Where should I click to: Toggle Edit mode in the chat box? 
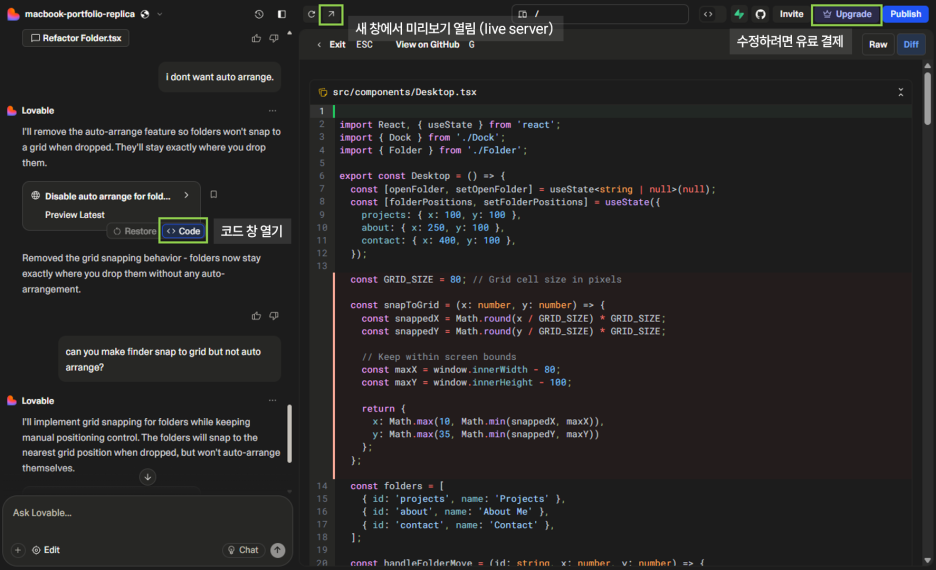click(x=46, y=550)
